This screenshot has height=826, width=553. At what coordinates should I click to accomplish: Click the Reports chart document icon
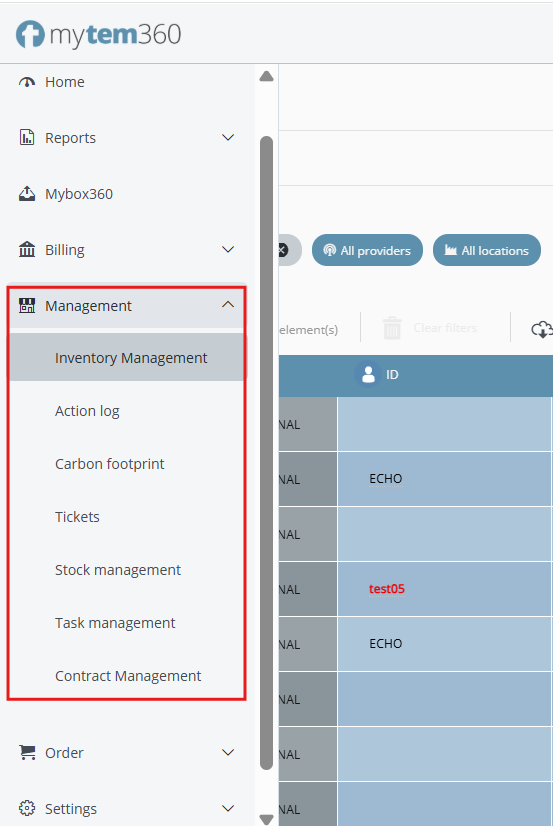coord(27,137)
